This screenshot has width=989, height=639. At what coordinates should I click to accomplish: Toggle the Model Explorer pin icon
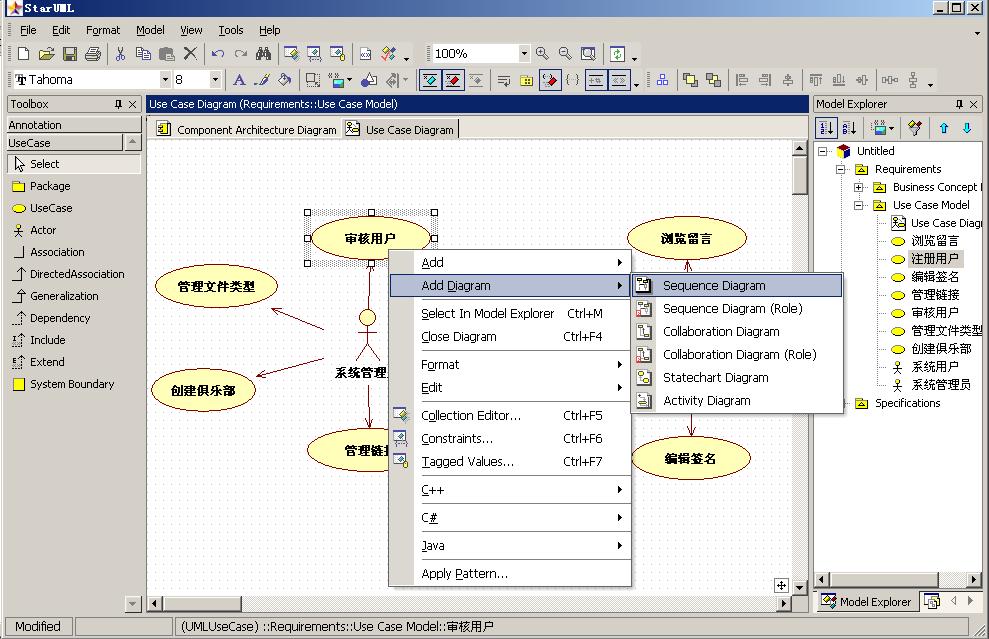(x=960, y=103)
